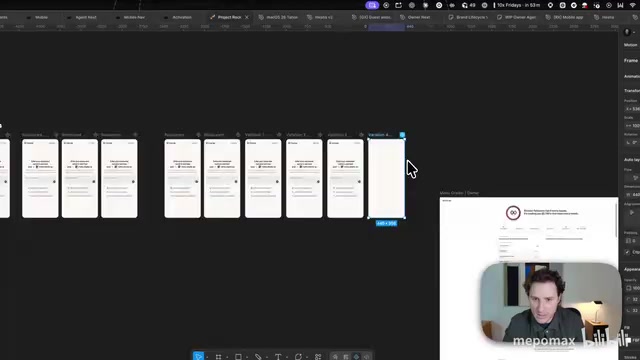
Task: Select the blank Variation 4 frame
Action: (x=386, y=178)
